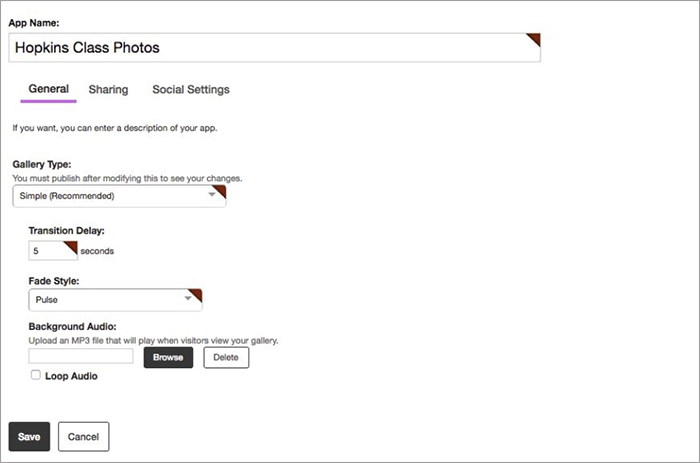Click the app description hint text
Viewport: 700px width, 463px height.
tap(115, 128)
